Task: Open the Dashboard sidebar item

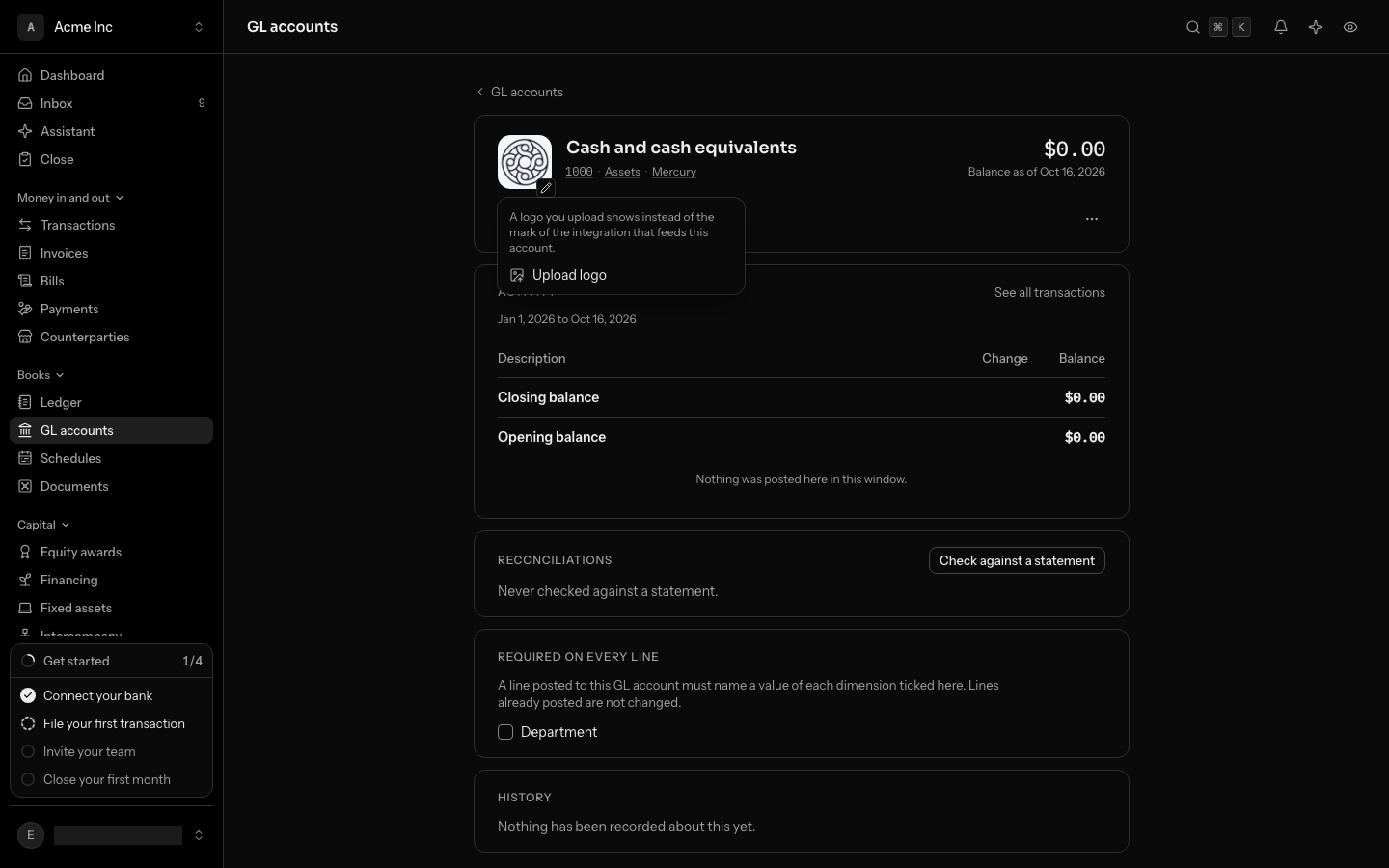Action: [x=111, y=75]
